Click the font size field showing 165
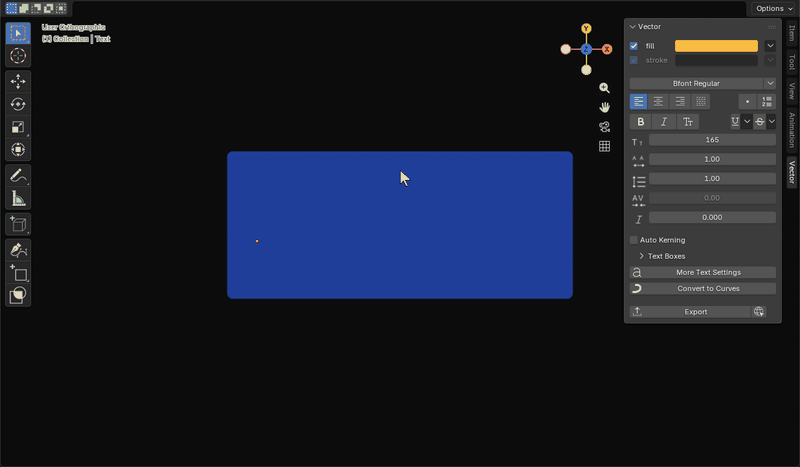 click(712, 140)
